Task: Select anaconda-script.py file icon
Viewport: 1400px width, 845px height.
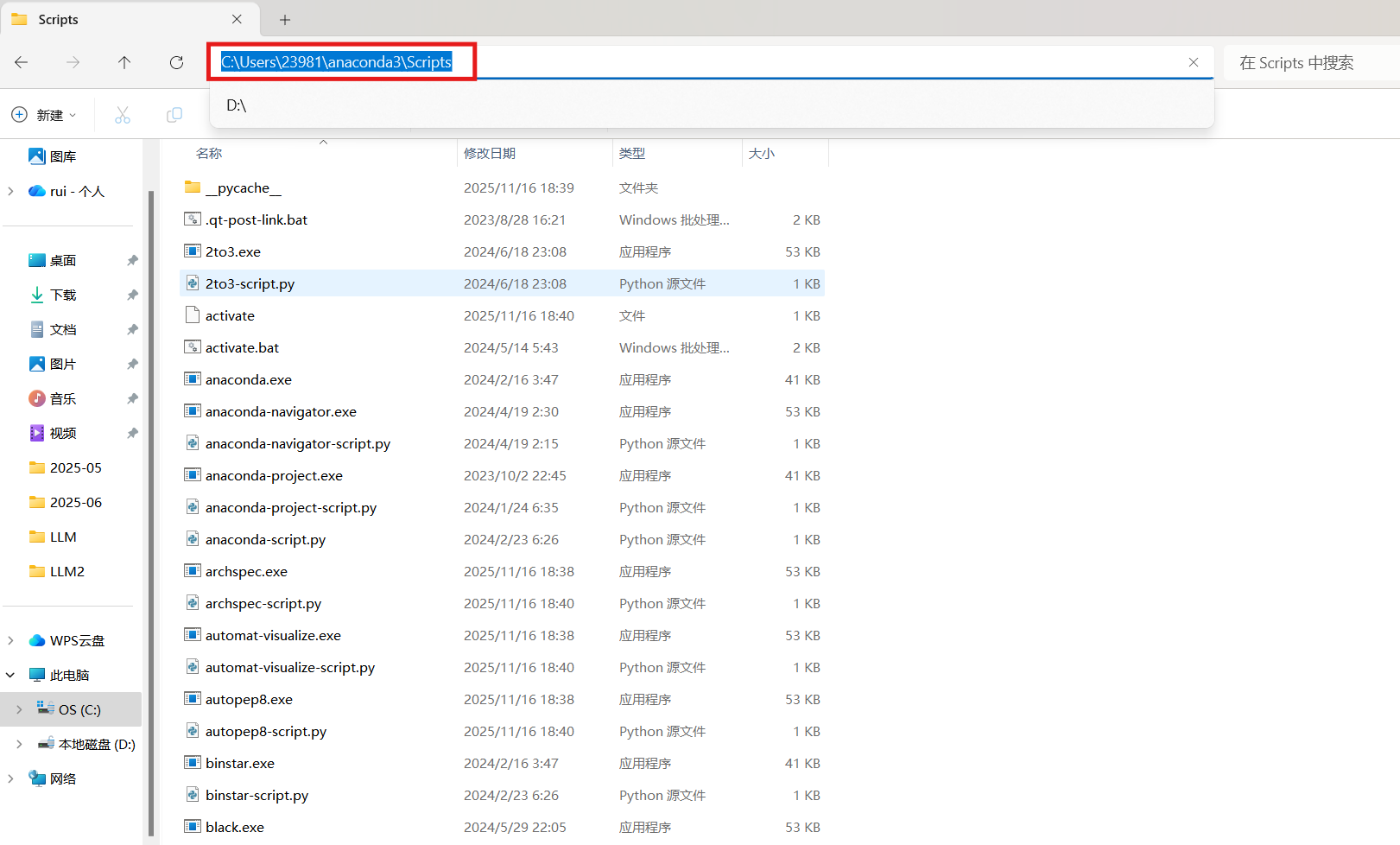Action: [x=193, y=539]
